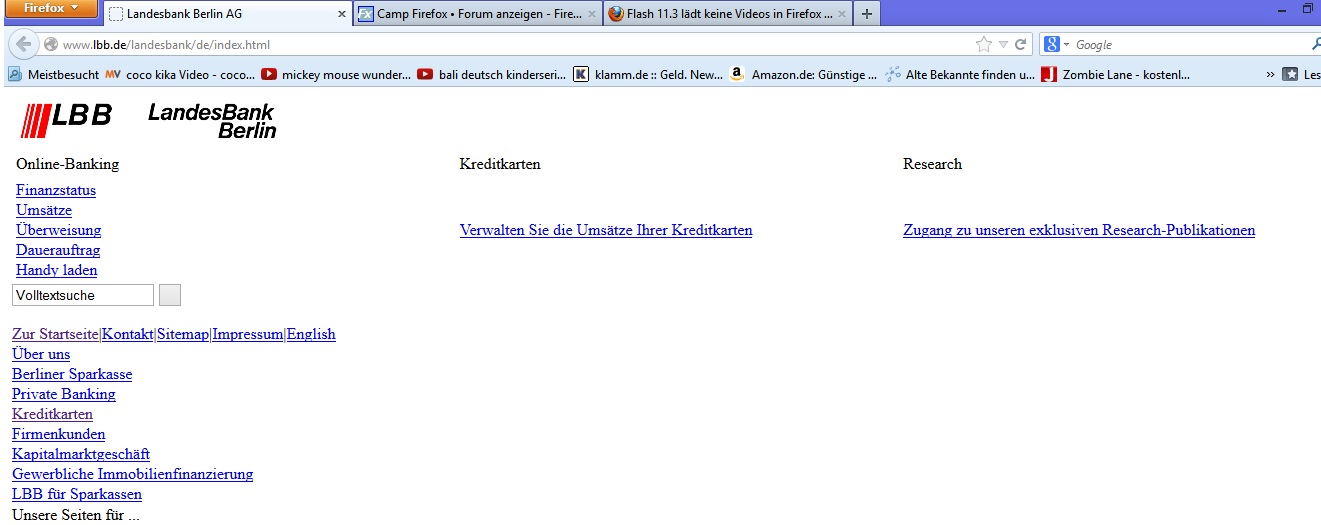Screen dimensions: 1321x525
Task: Click the LandesBank Berlin wordmark logo
Action: point(212,120)
